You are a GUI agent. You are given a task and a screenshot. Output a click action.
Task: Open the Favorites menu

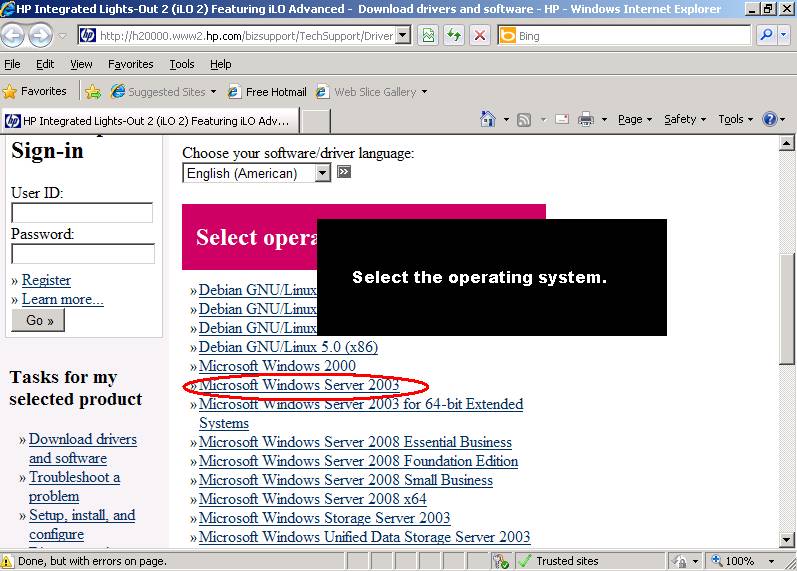(131, 64)
